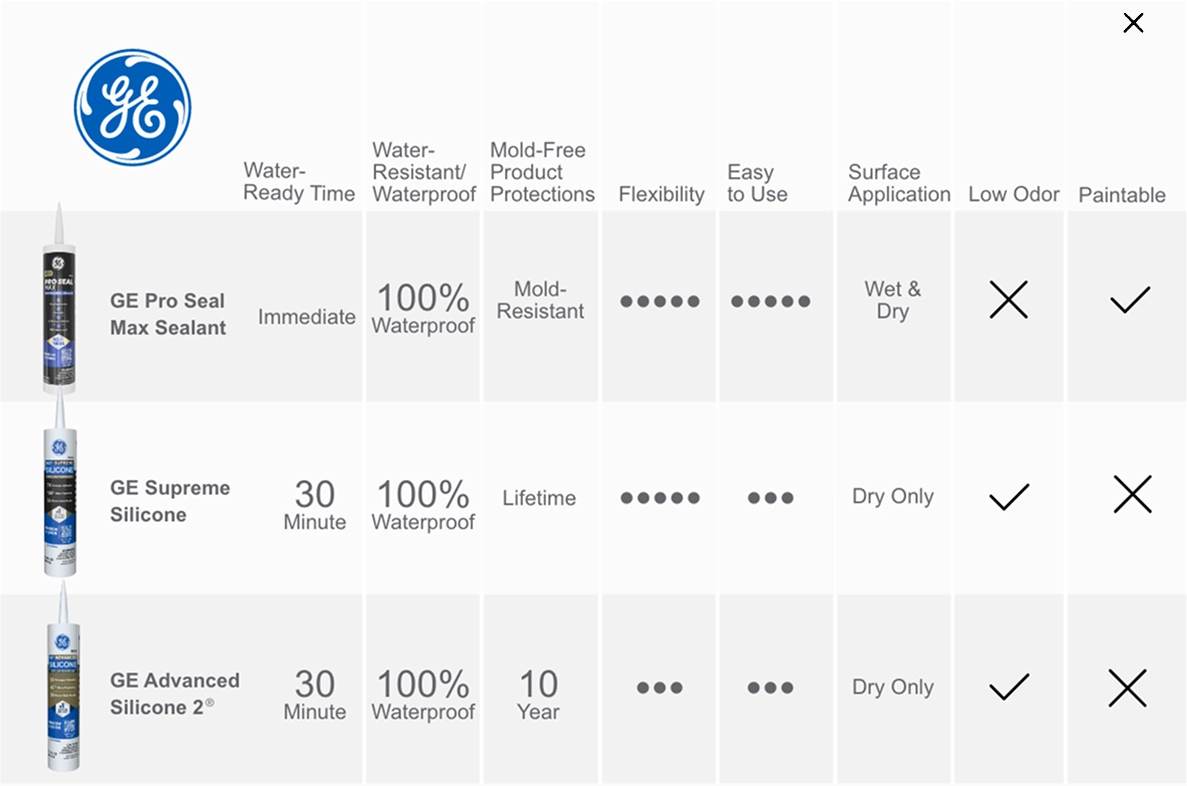Screen dimensions: 1187x786
Task: Click the Paintable X mark for Advanced Silicone 2
Action: coord(1128,688)
